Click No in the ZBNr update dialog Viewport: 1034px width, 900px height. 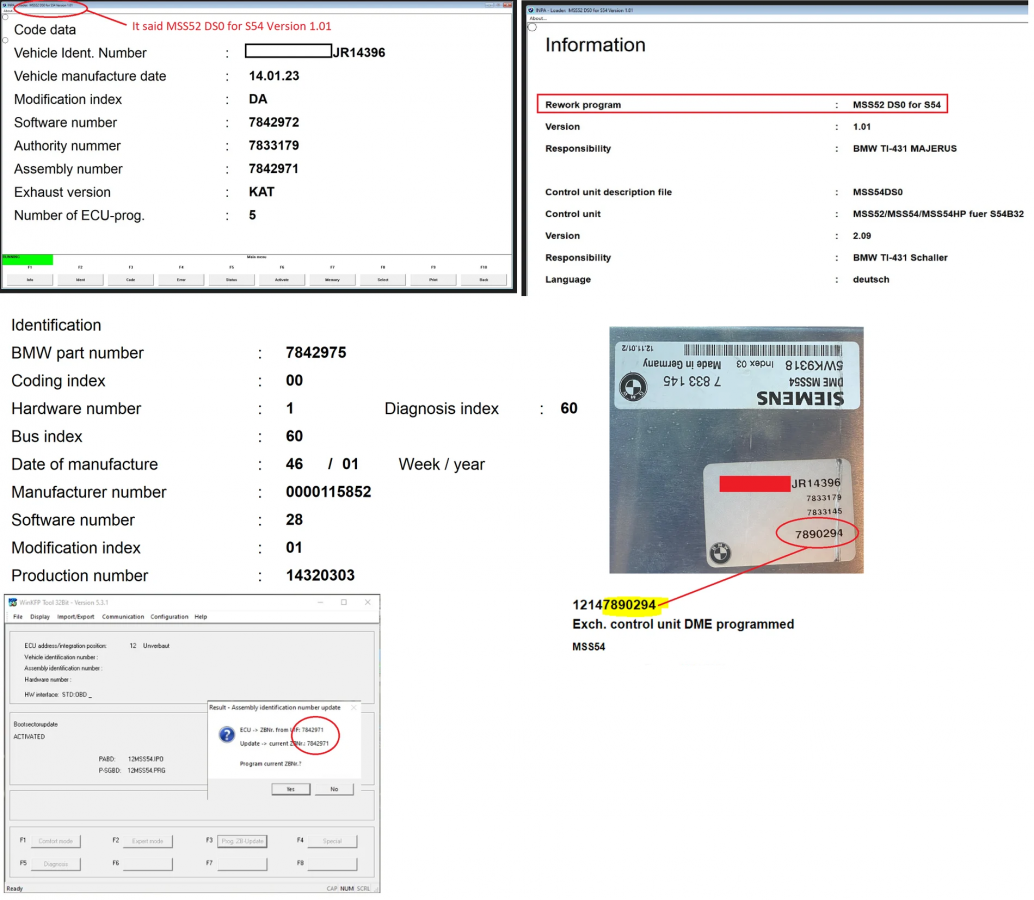334,789
